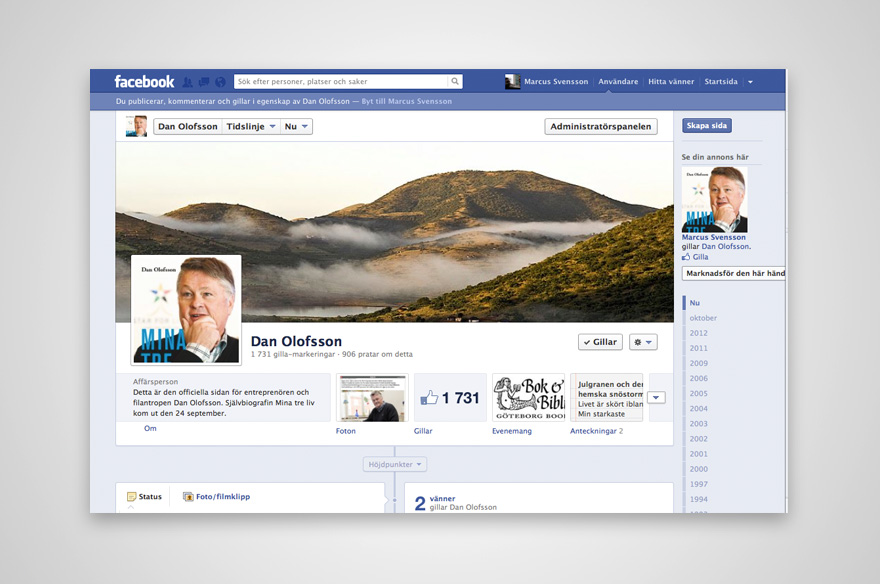880x584 pixels.
Task: Jump to 1994 in the timeline
Action: click(x=699, y=500)
